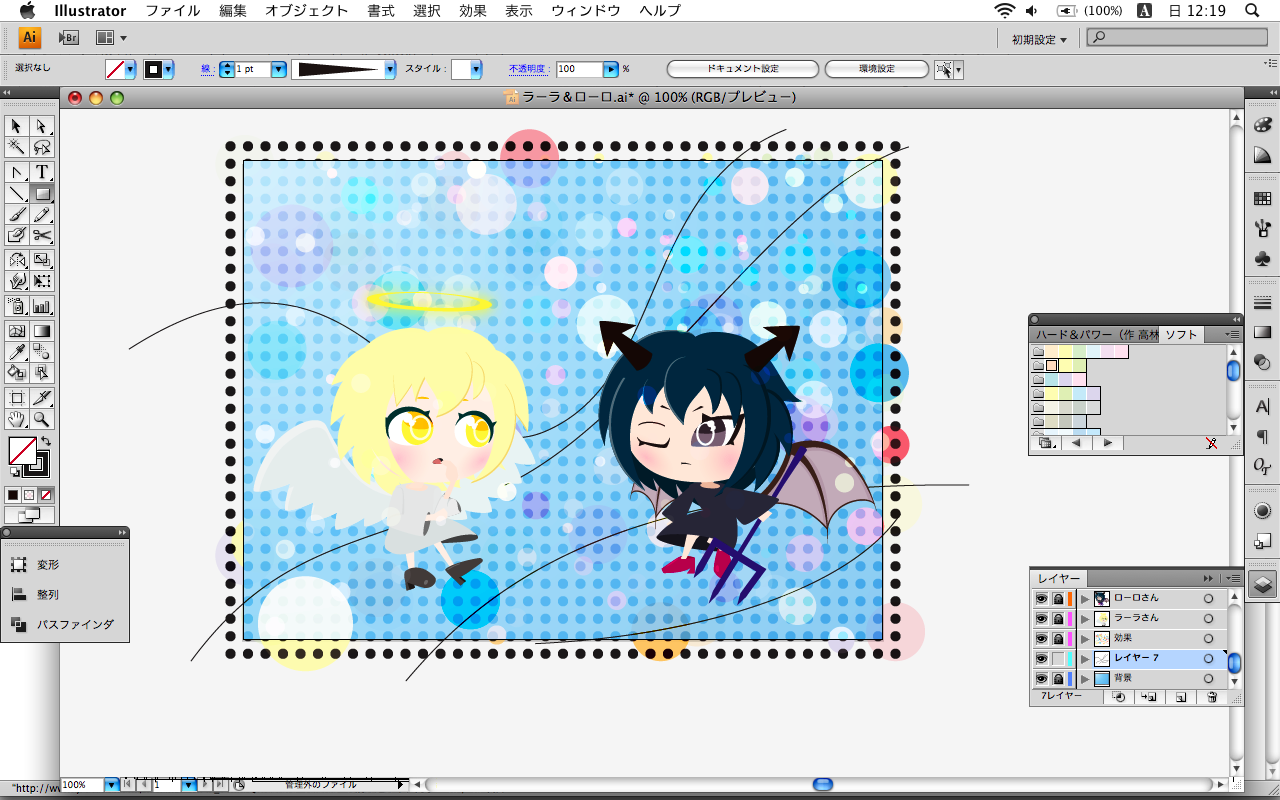Click the レイヤー panel tab
Viewport: 1280px width, 800px height.
[x=1059, y=578]
